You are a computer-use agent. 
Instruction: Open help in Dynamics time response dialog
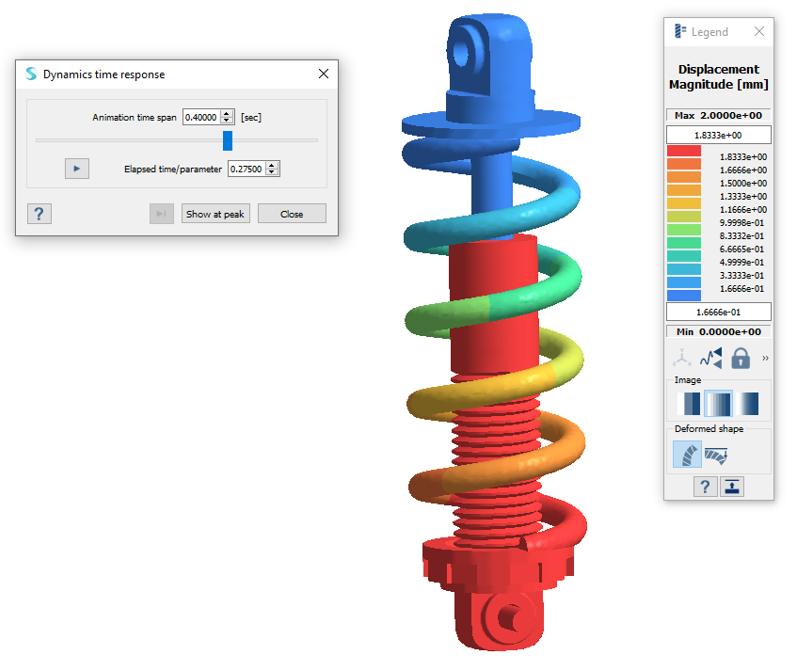pos(39,214)
